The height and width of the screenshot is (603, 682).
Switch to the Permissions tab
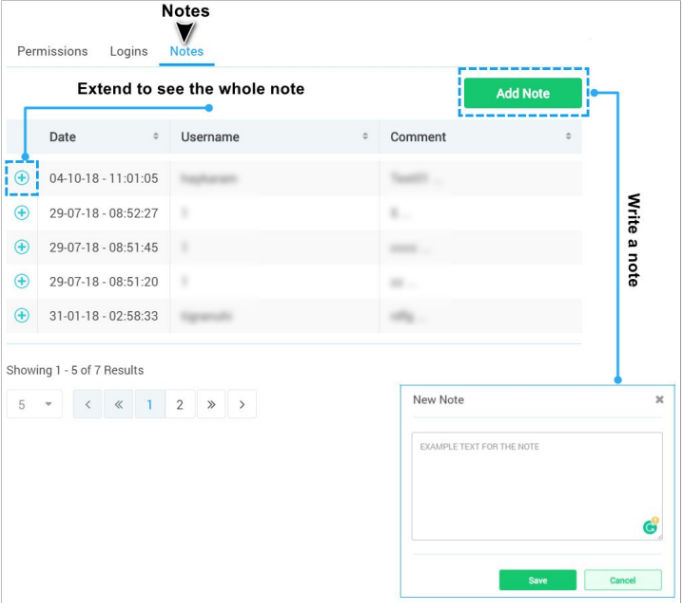click(52, 51)
